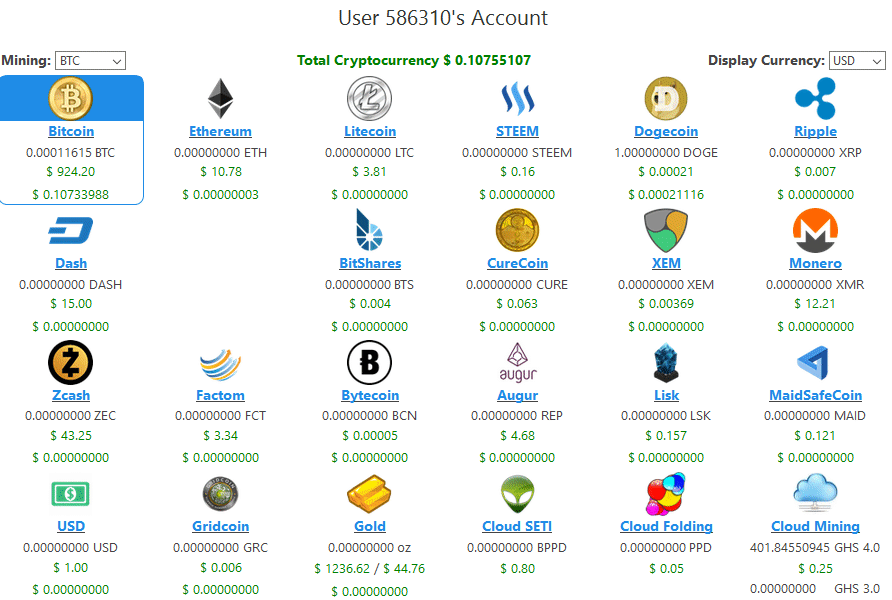
Task: Select the Gold link
Action: pyautogui.click(x=370, y=526)
